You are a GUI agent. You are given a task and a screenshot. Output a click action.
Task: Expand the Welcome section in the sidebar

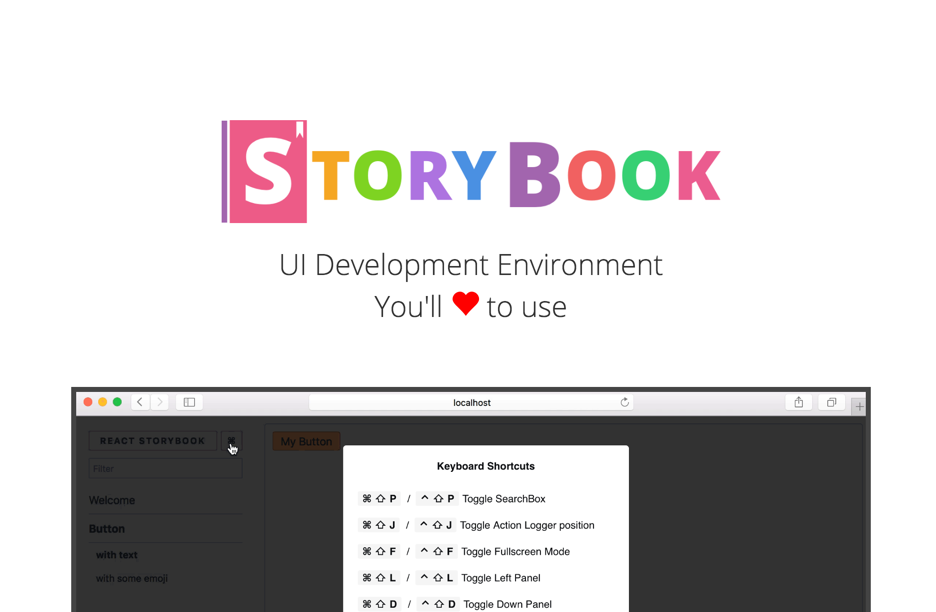click(x=112, y=500)
